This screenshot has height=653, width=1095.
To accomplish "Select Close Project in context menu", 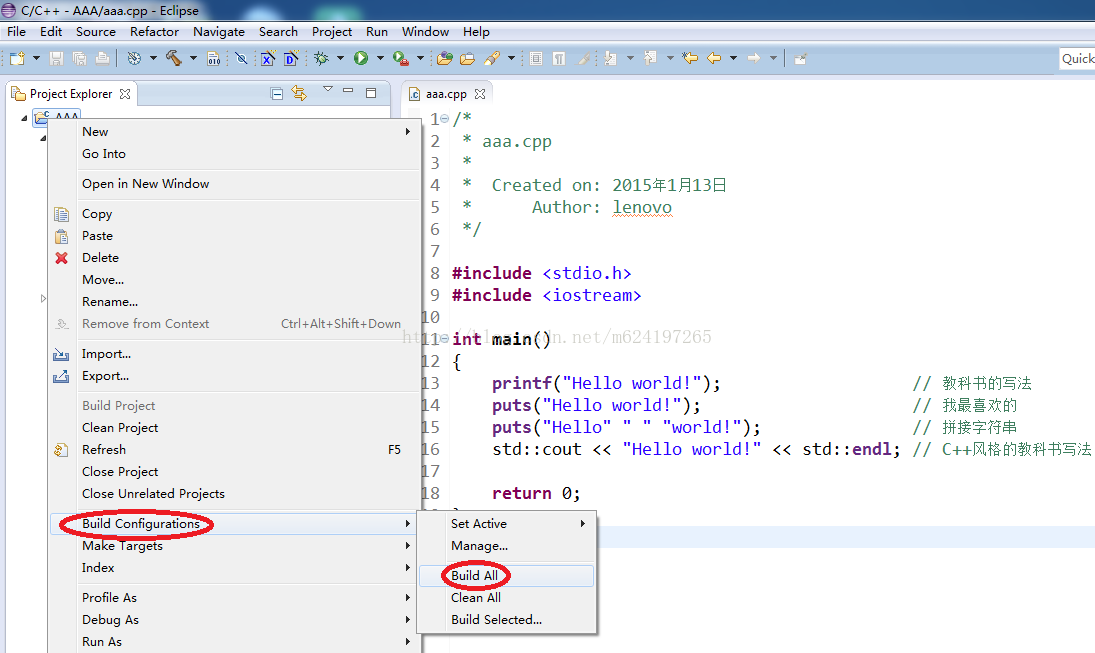I will (235, 472).
